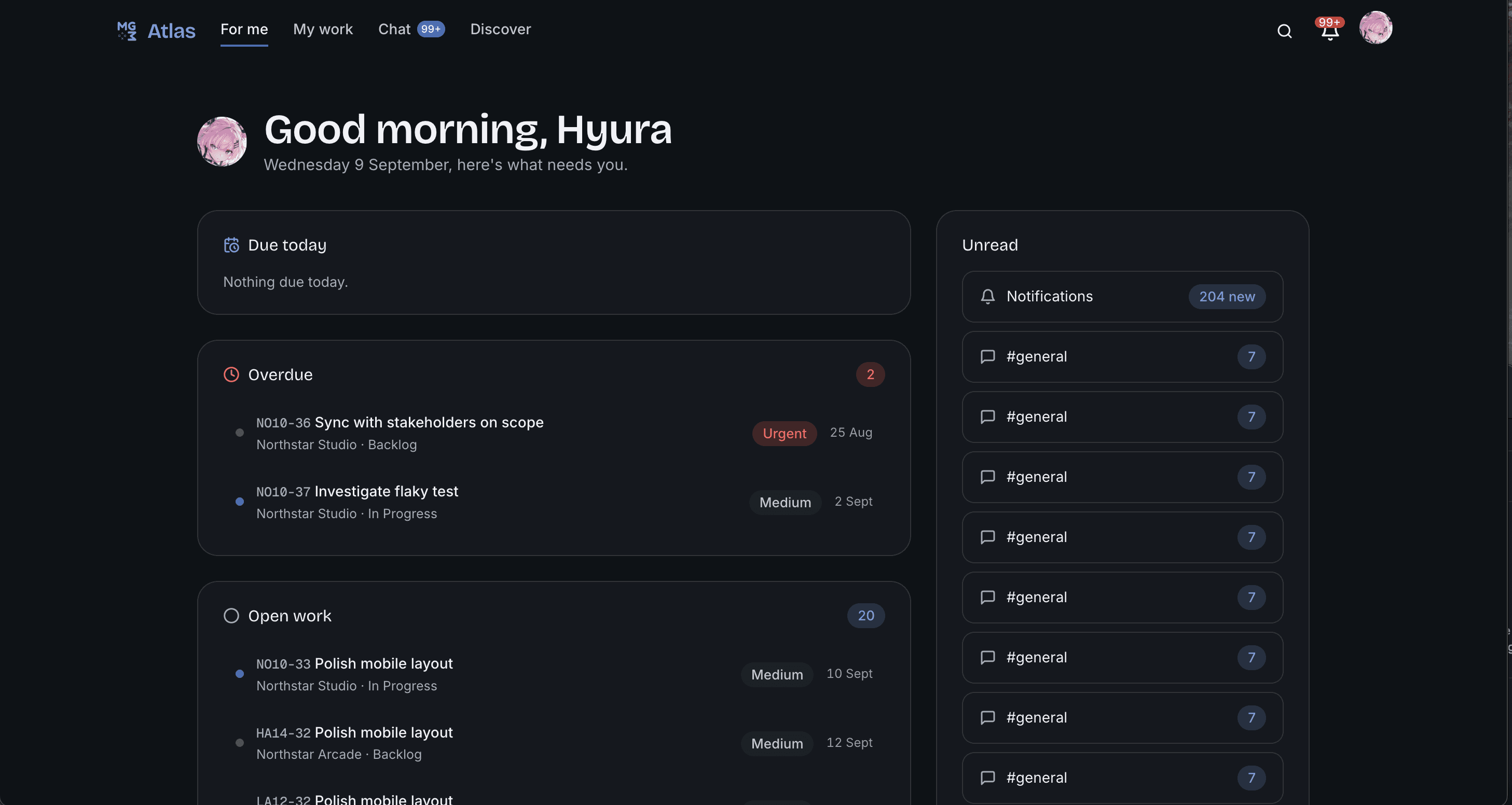Open the profile avatar in top bar
1512x805 pixels.
click(x=1375, y=27)
